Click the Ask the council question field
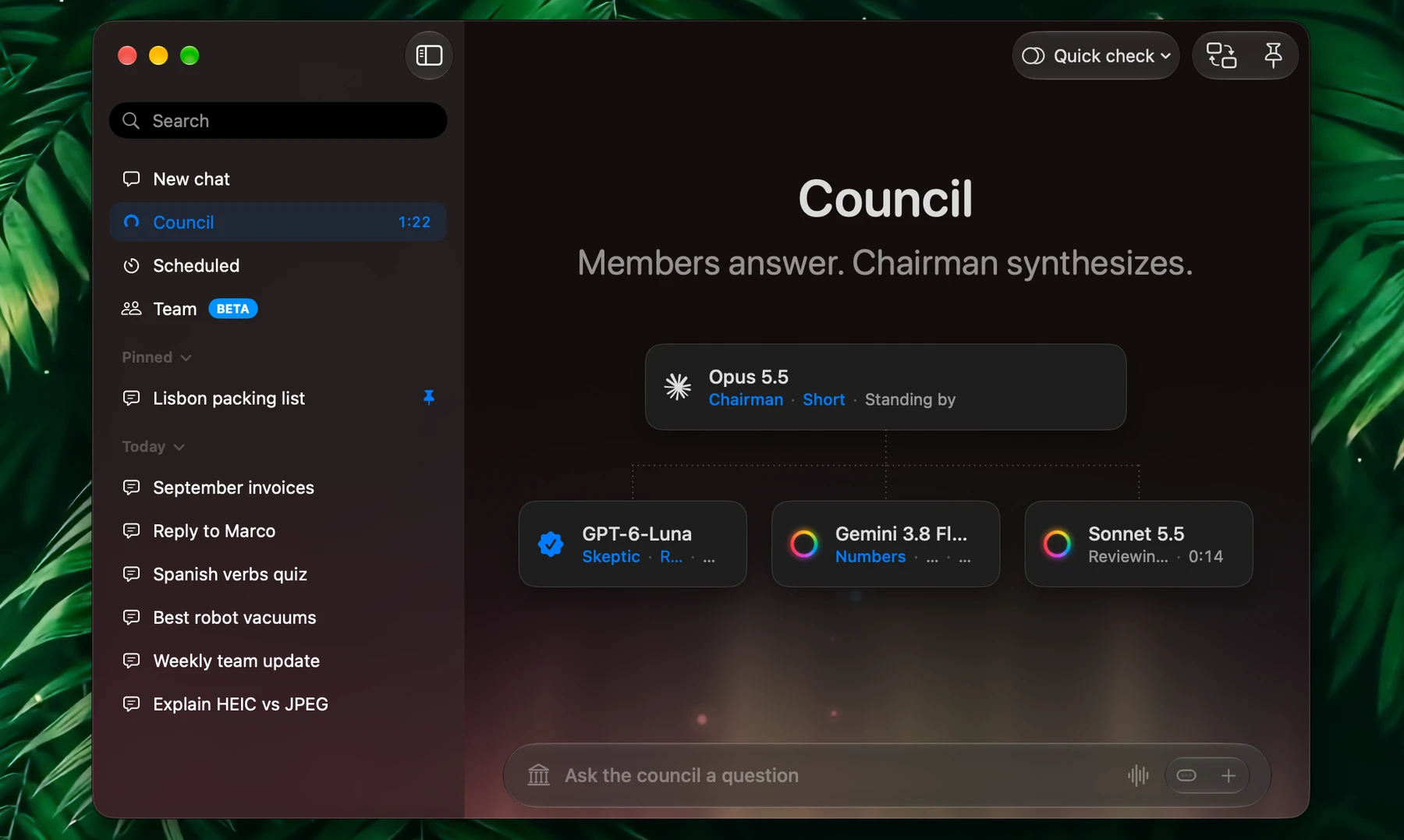1404x840 pixels. point(887,775)
